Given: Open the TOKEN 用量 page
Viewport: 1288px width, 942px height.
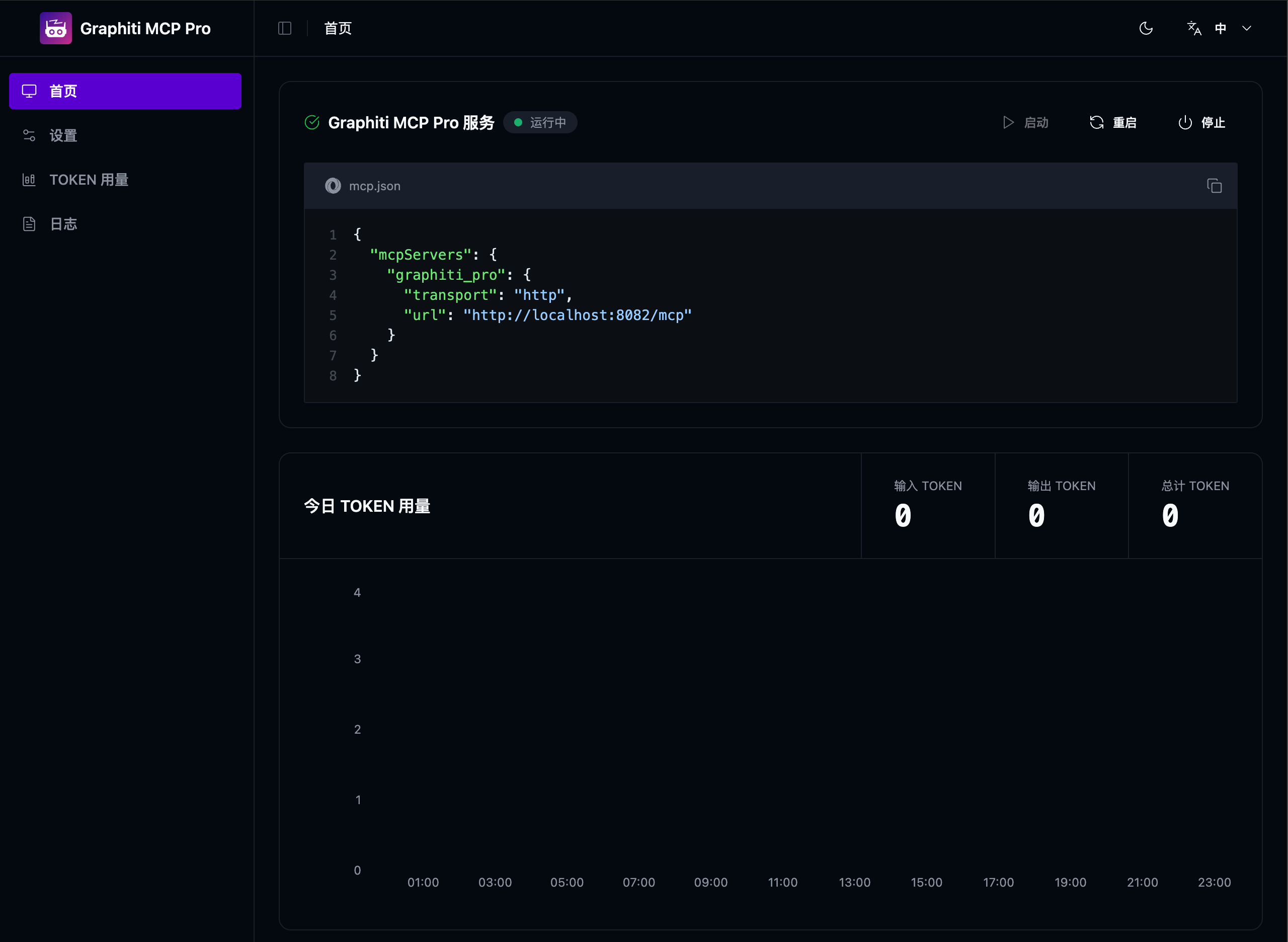Looking at the screenshot, I should coord(125,180).
